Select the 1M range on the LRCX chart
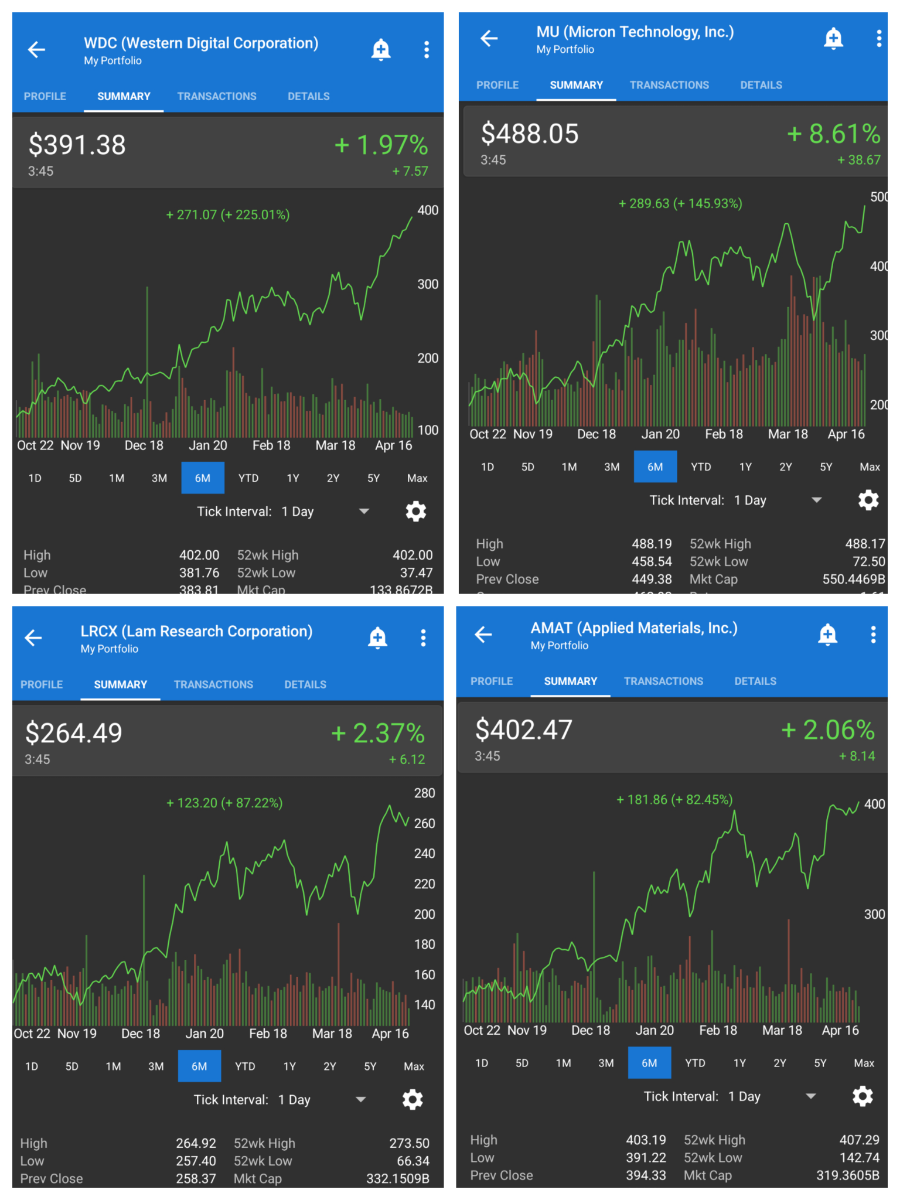Screen dimensions: 900x1200 point(113,1066)
